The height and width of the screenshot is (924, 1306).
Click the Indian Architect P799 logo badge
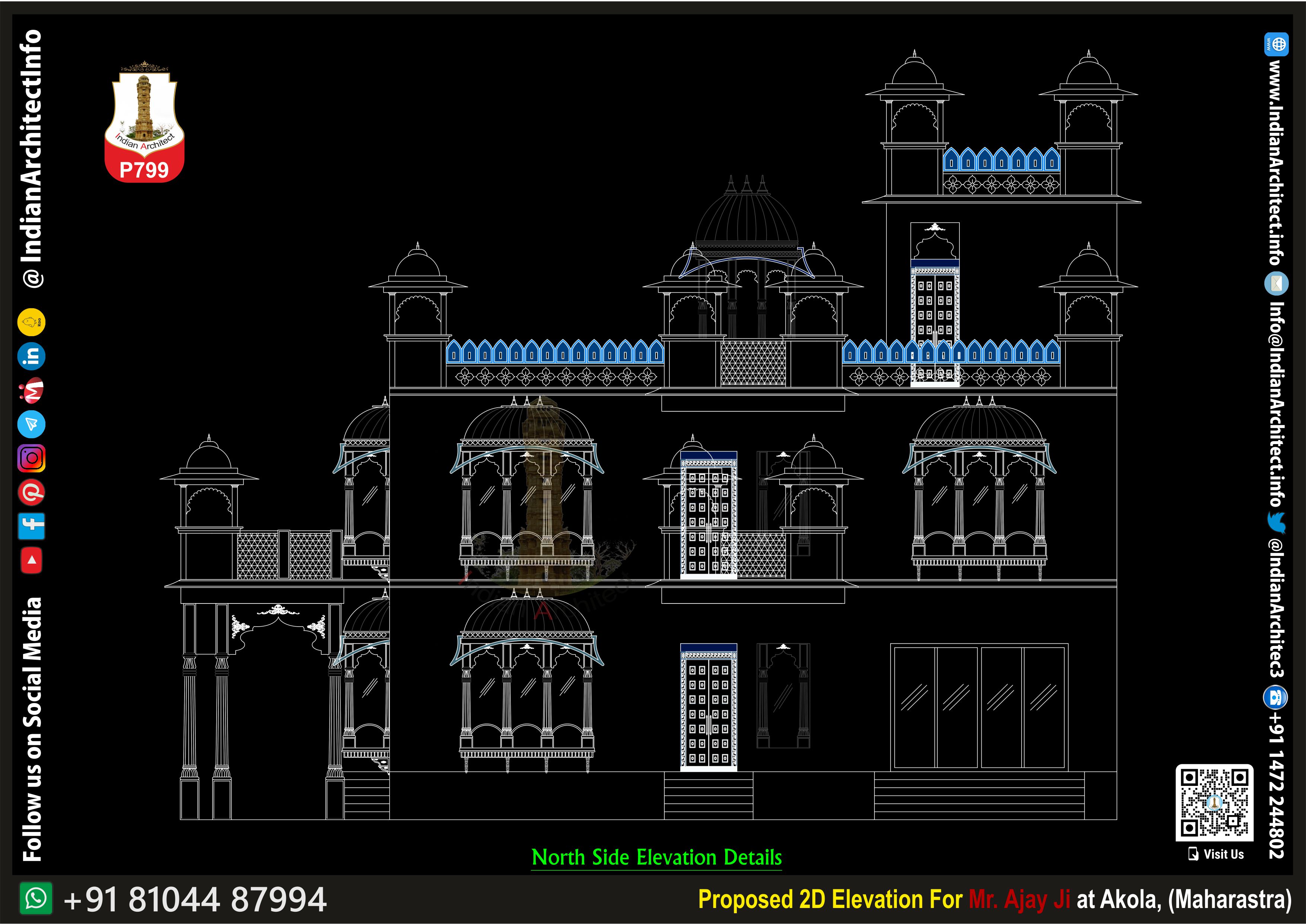[144, 122]
